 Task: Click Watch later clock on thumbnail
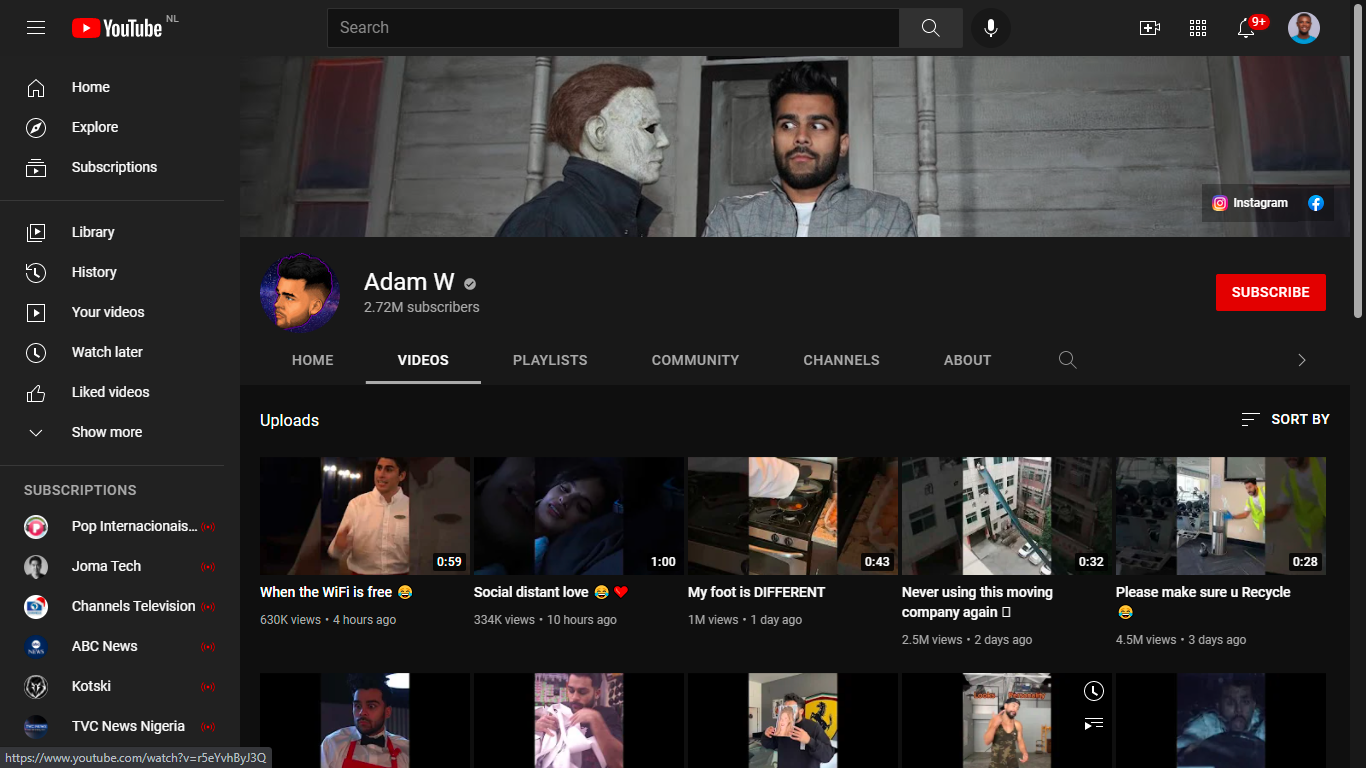coord(1094,691)
